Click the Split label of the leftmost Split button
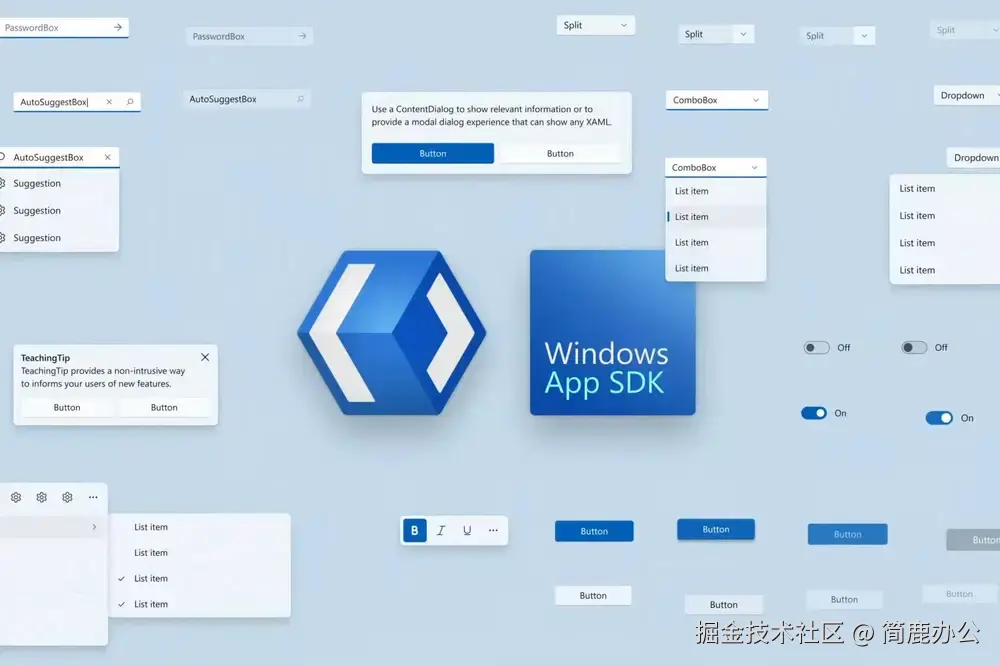Image resolution: width=1000 pixels, height=666 pixels. pos(573,26)
